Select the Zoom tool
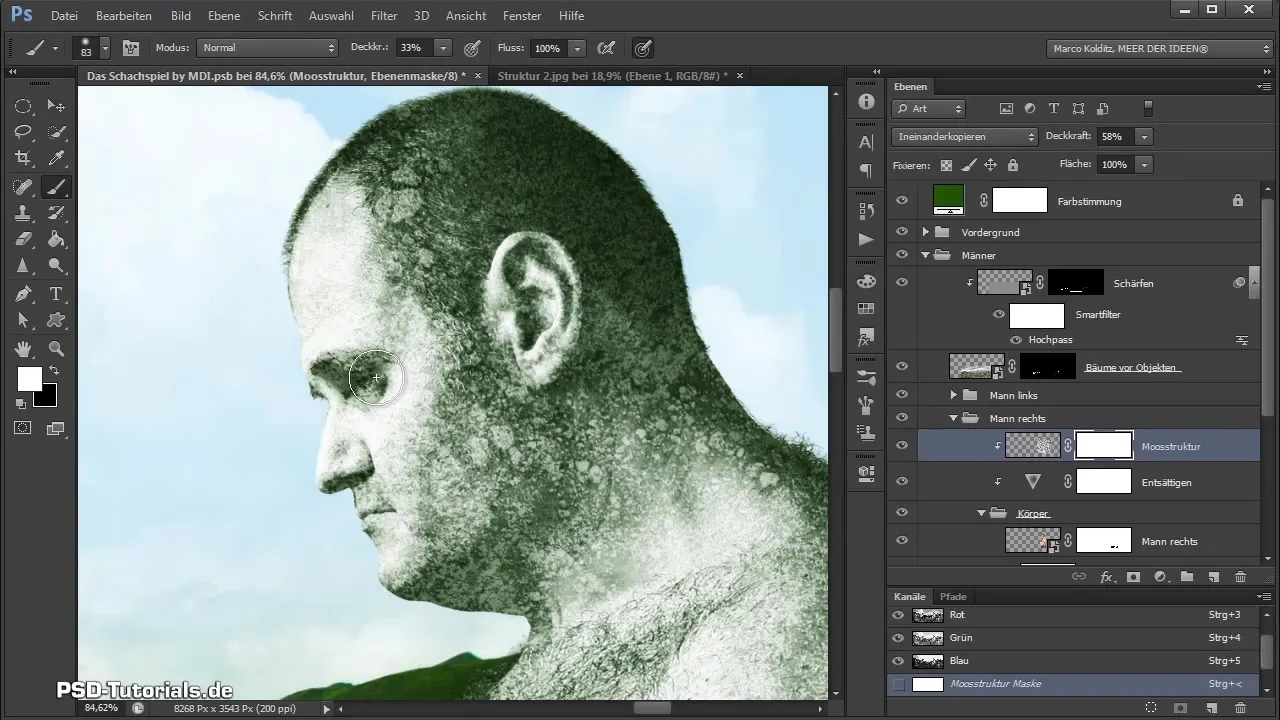 [x=57, y=349]
